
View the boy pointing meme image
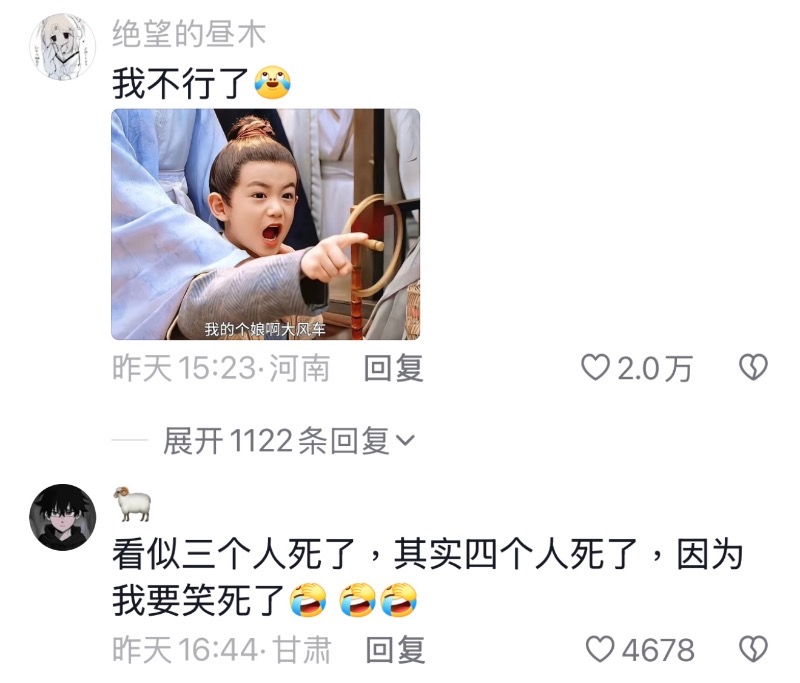tap(266, 224)
